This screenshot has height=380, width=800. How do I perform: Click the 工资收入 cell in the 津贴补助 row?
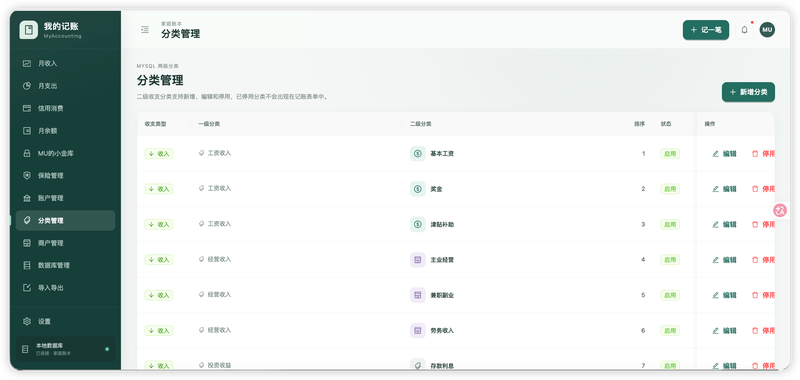[215, 224]
